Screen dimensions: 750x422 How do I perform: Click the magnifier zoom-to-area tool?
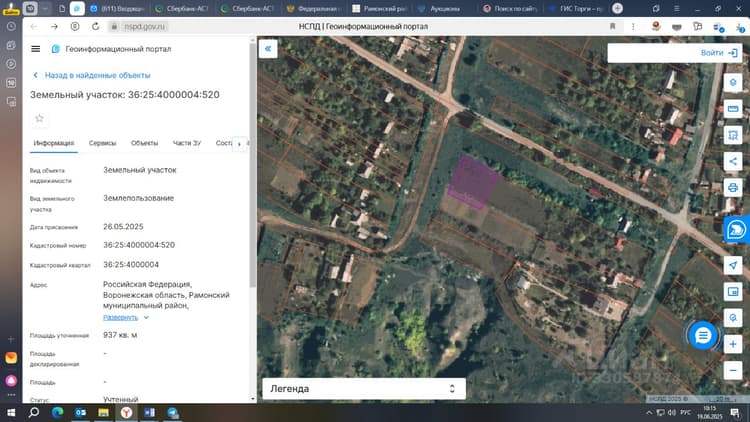(x=733, y=318)
